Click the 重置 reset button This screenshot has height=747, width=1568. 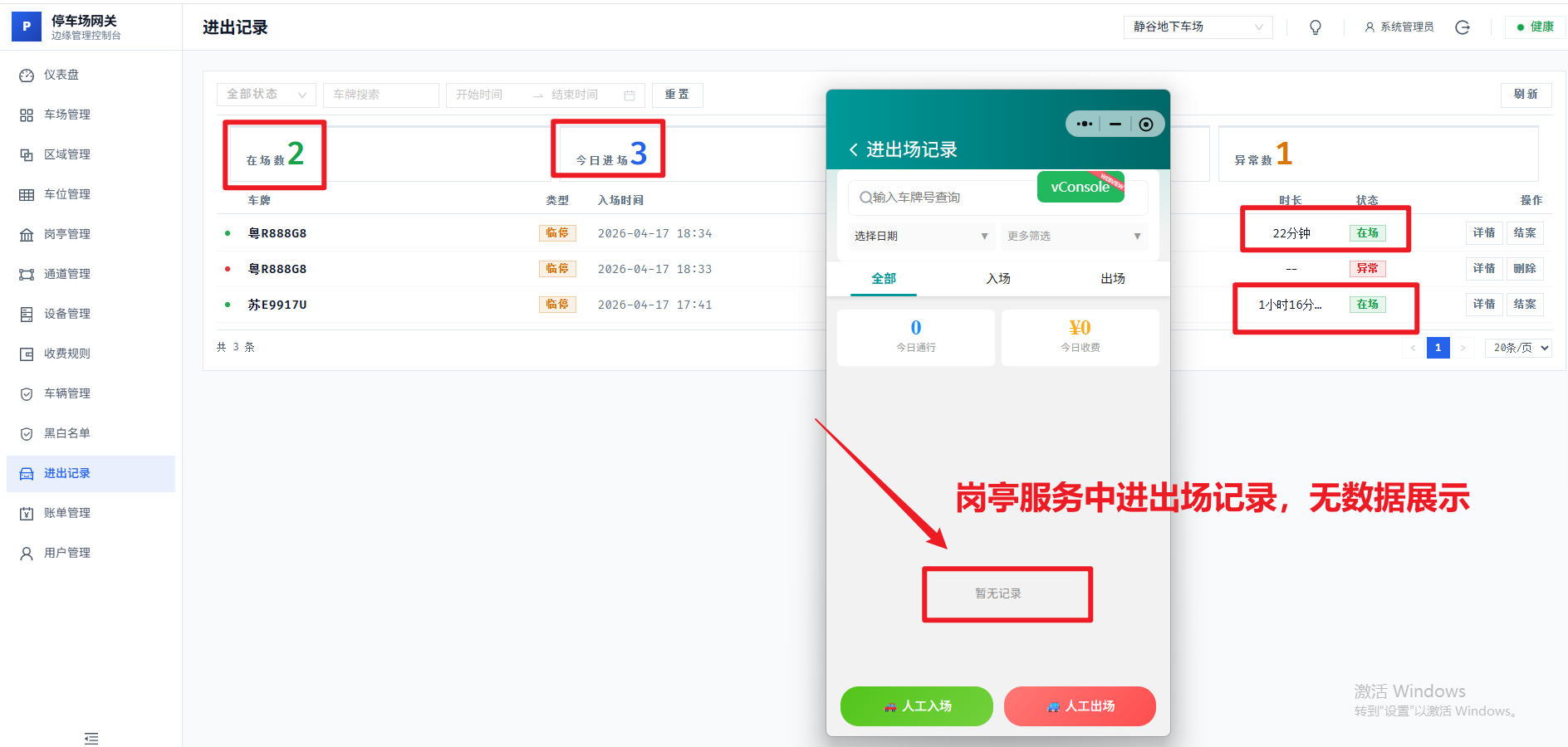point(677,95)
